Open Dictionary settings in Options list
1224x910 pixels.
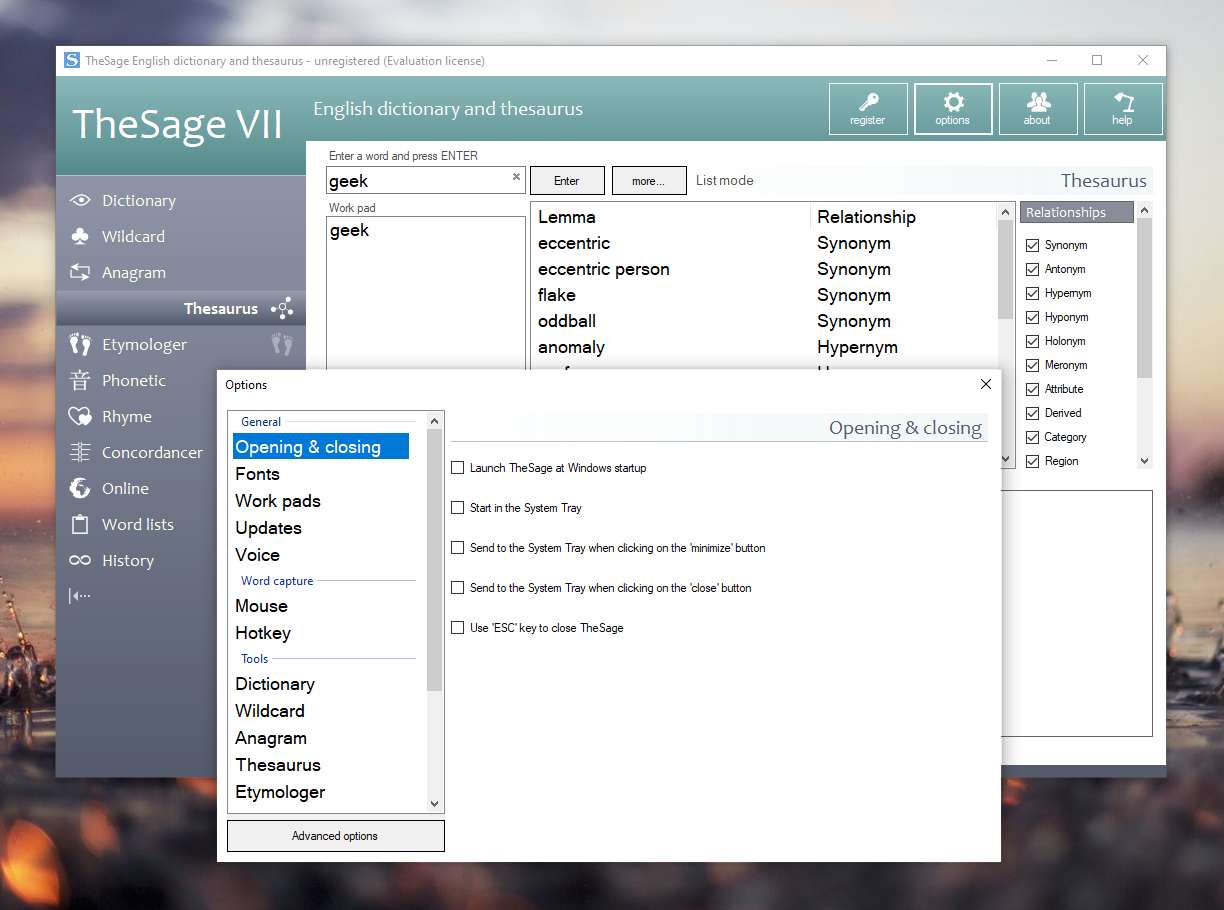click(x=275, y=684)
